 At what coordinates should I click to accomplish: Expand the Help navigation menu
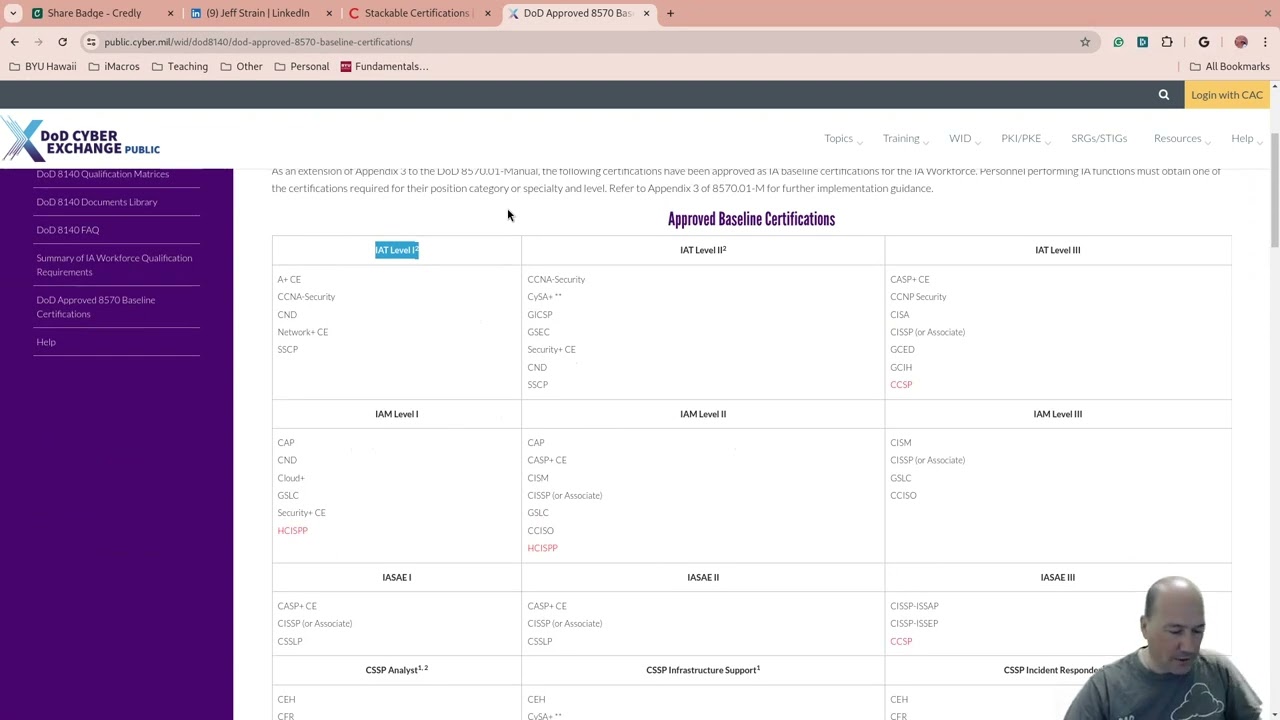pos(1245,139)
